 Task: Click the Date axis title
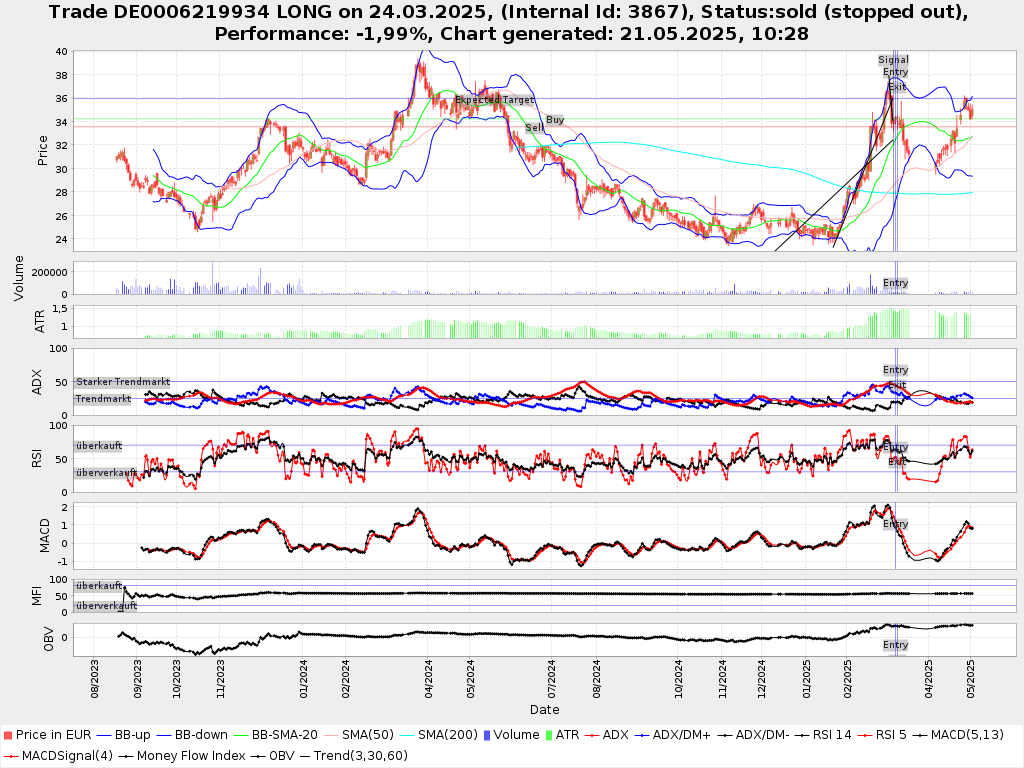tap(544, 710)
